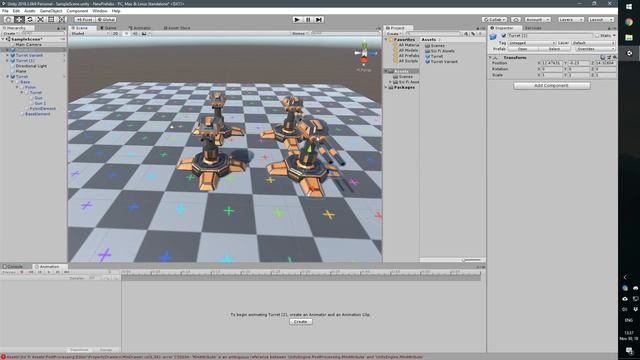Toggle Pivot/Center handle position
Screen dimensions: 640x360
click(x=84, y=20)
